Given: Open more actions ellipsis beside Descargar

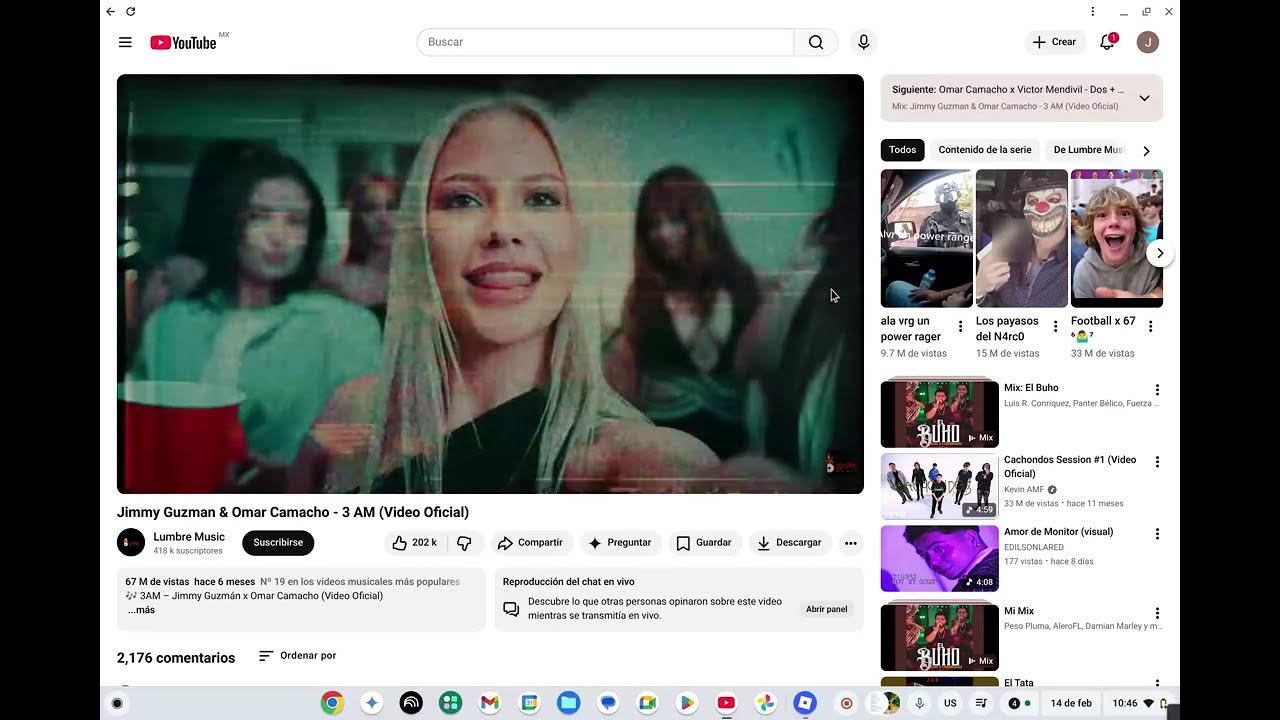Looking at the screenshot, I should tap(850, 543).
